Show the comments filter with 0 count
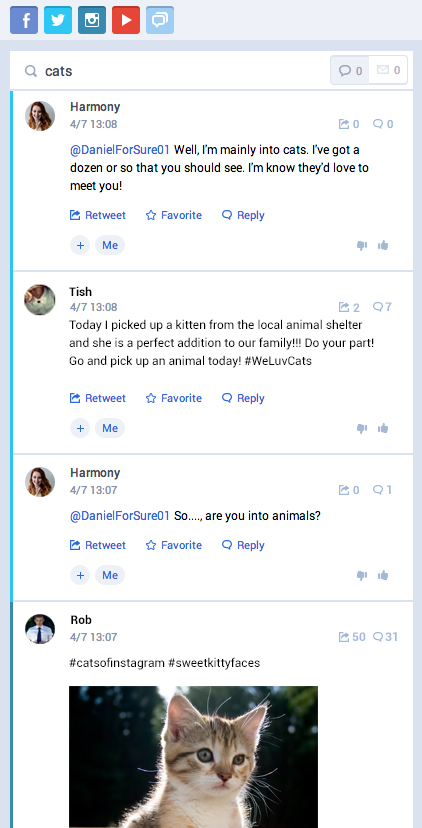Viewport: 422px width, 828px height. 350,70
